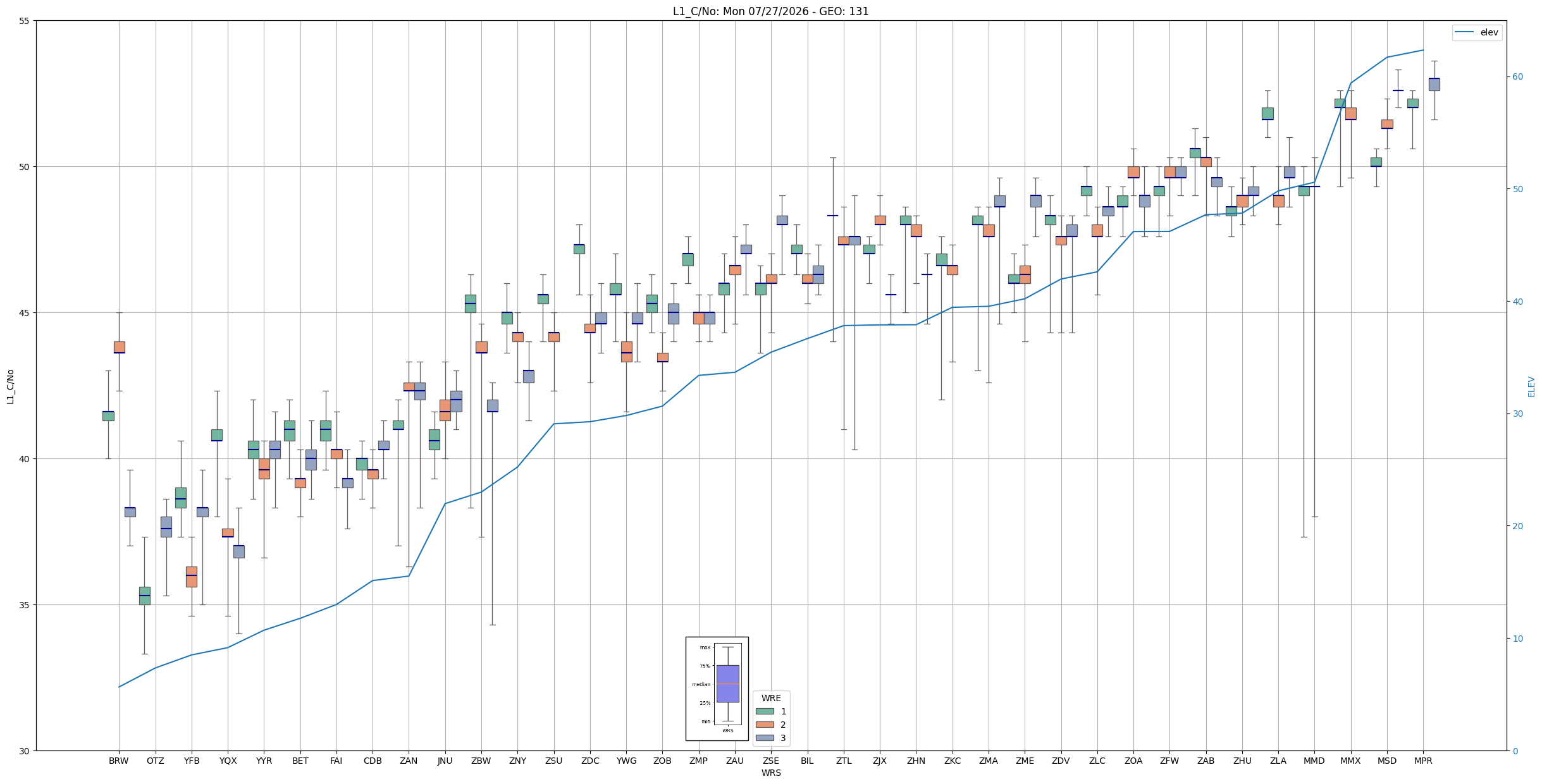
Task: Click the green WRE 1 legend swatch
Action: (x=765, y=711)
